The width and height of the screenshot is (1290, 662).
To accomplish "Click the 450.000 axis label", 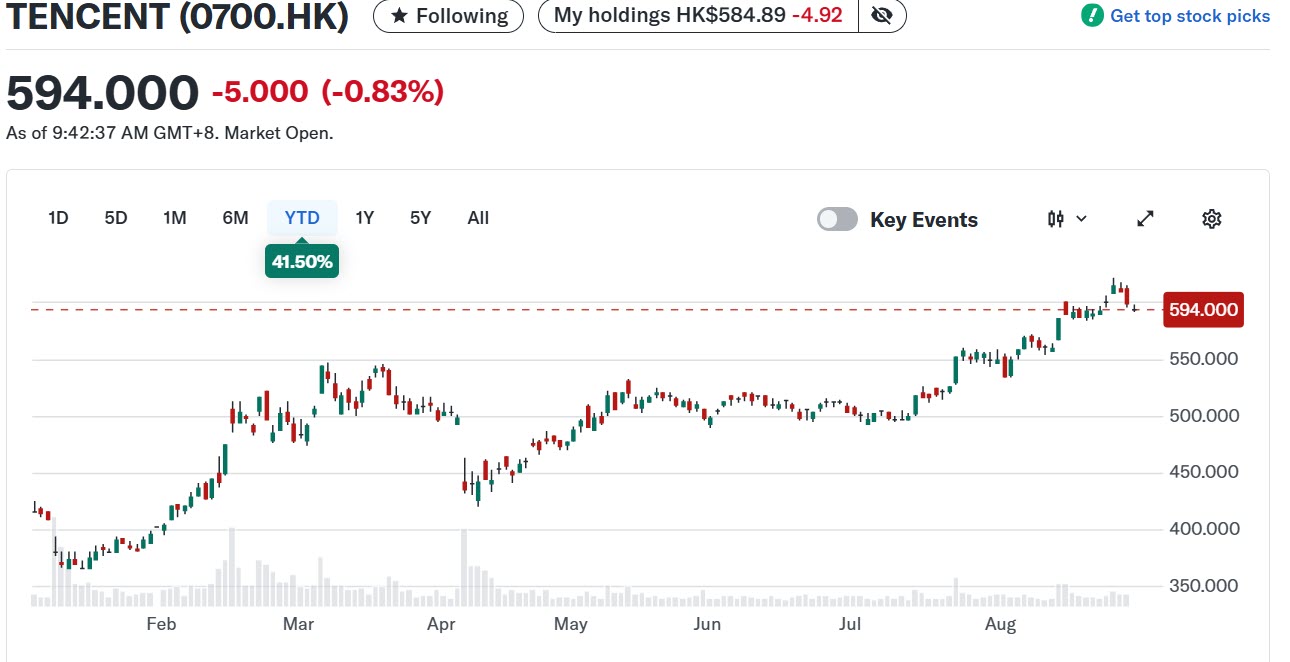I will [1204, 472].
